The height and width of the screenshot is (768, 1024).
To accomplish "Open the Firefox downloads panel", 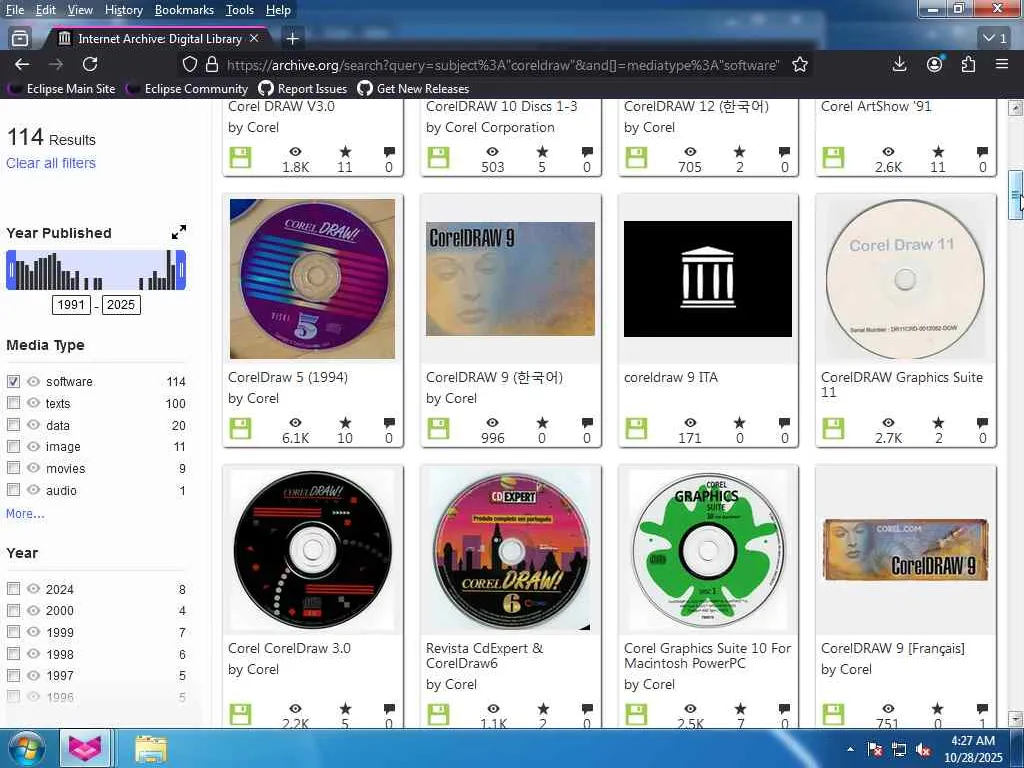I will click(899, 64).
